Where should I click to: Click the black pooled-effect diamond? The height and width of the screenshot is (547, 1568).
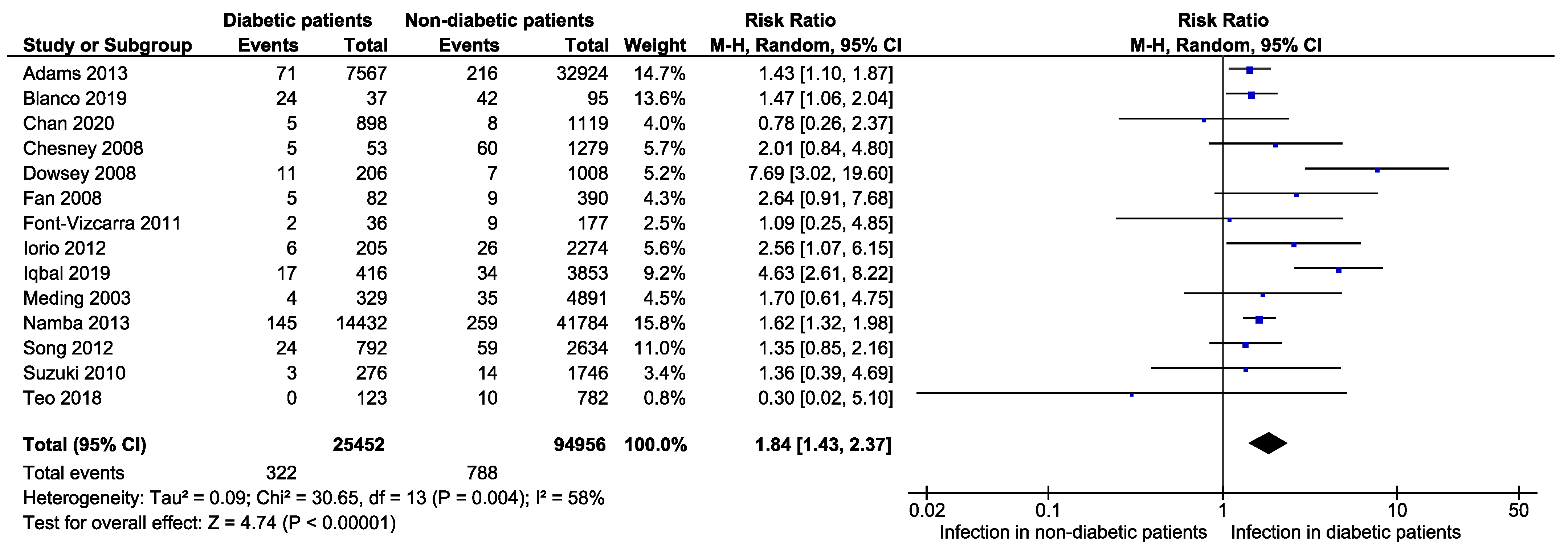tap(1268, 443)
